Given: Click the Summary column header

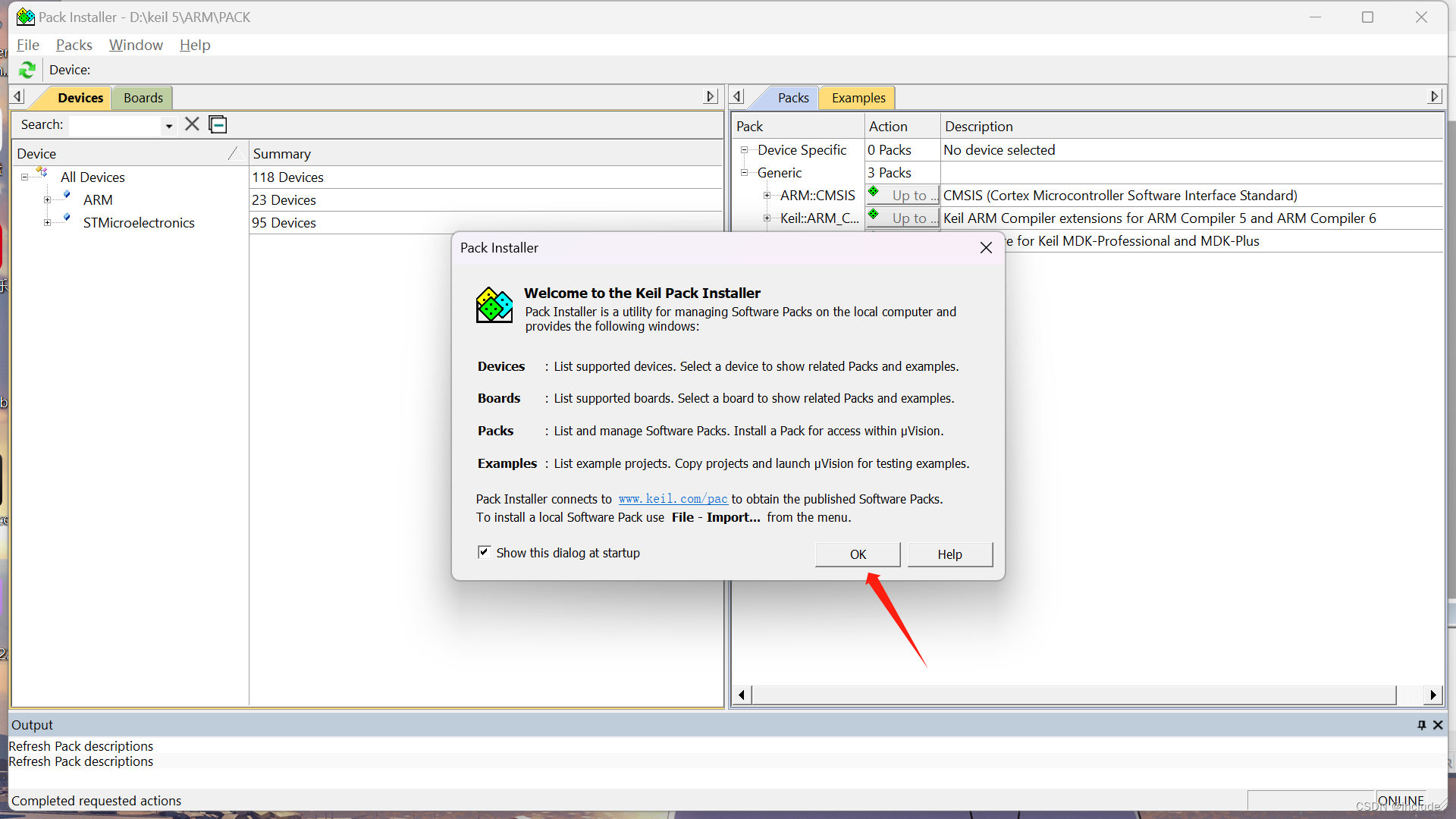Looking at the screenshot, I should 485,154.
